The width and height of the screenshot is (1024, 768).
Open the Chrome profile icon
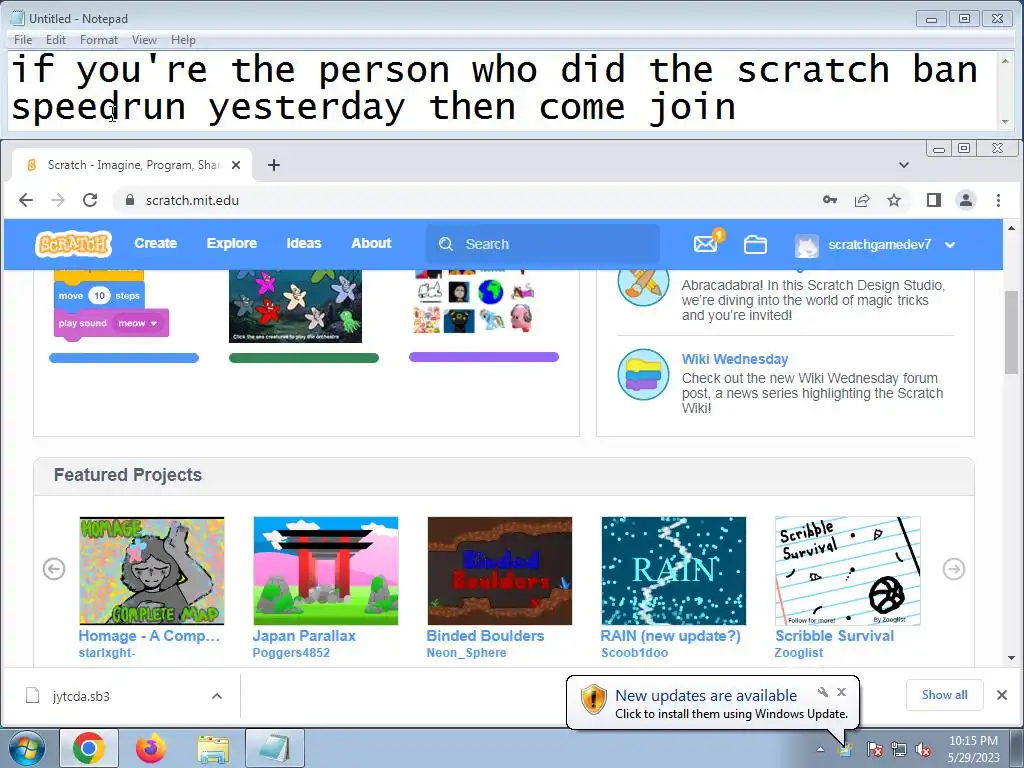coord(966,200)
